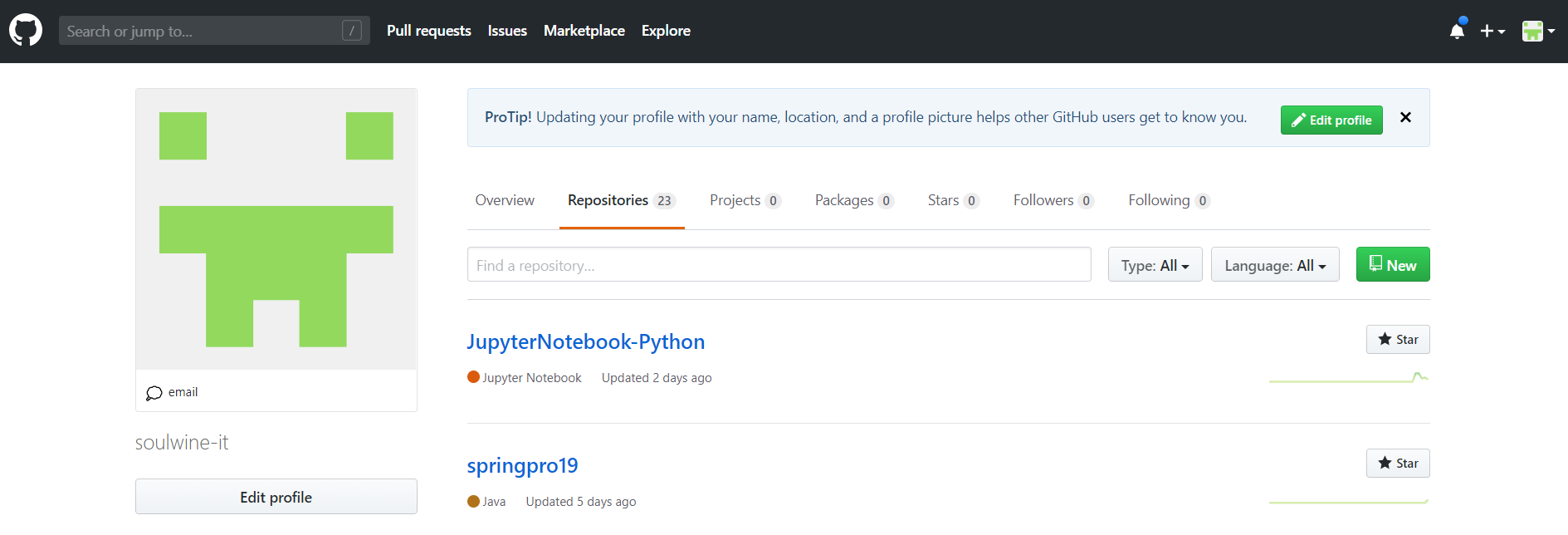The height and width of the screenshot is (535, 1568).
Task: Star the JupyterNotebook-Python repository
Action: [x=1398, y=339]
